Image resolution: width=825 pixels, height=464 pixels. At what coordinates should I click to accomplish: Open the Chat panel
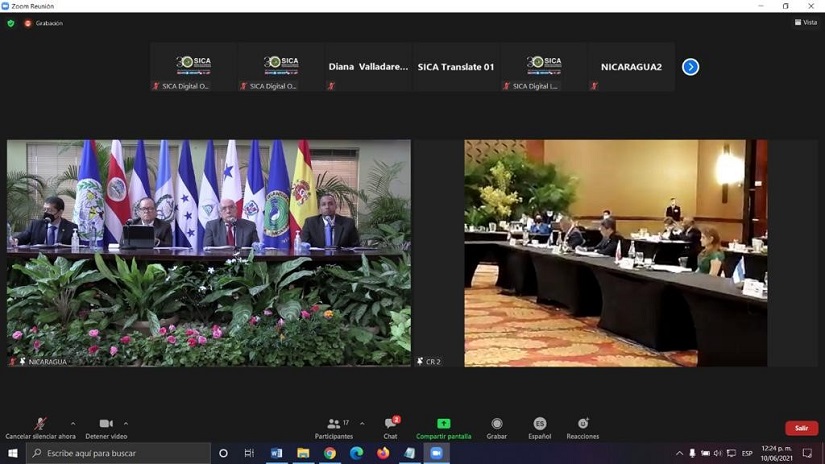coord(390,428)
